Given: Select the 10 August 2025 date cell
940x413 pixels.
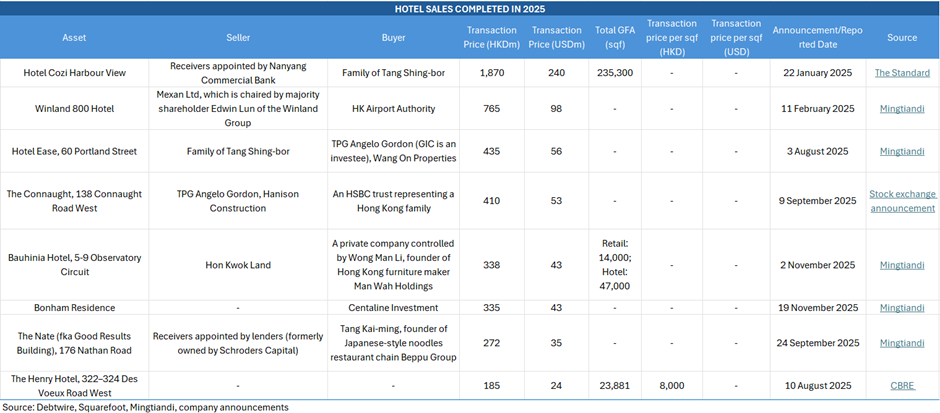Looking at the screenshot, I should point(817,385).
